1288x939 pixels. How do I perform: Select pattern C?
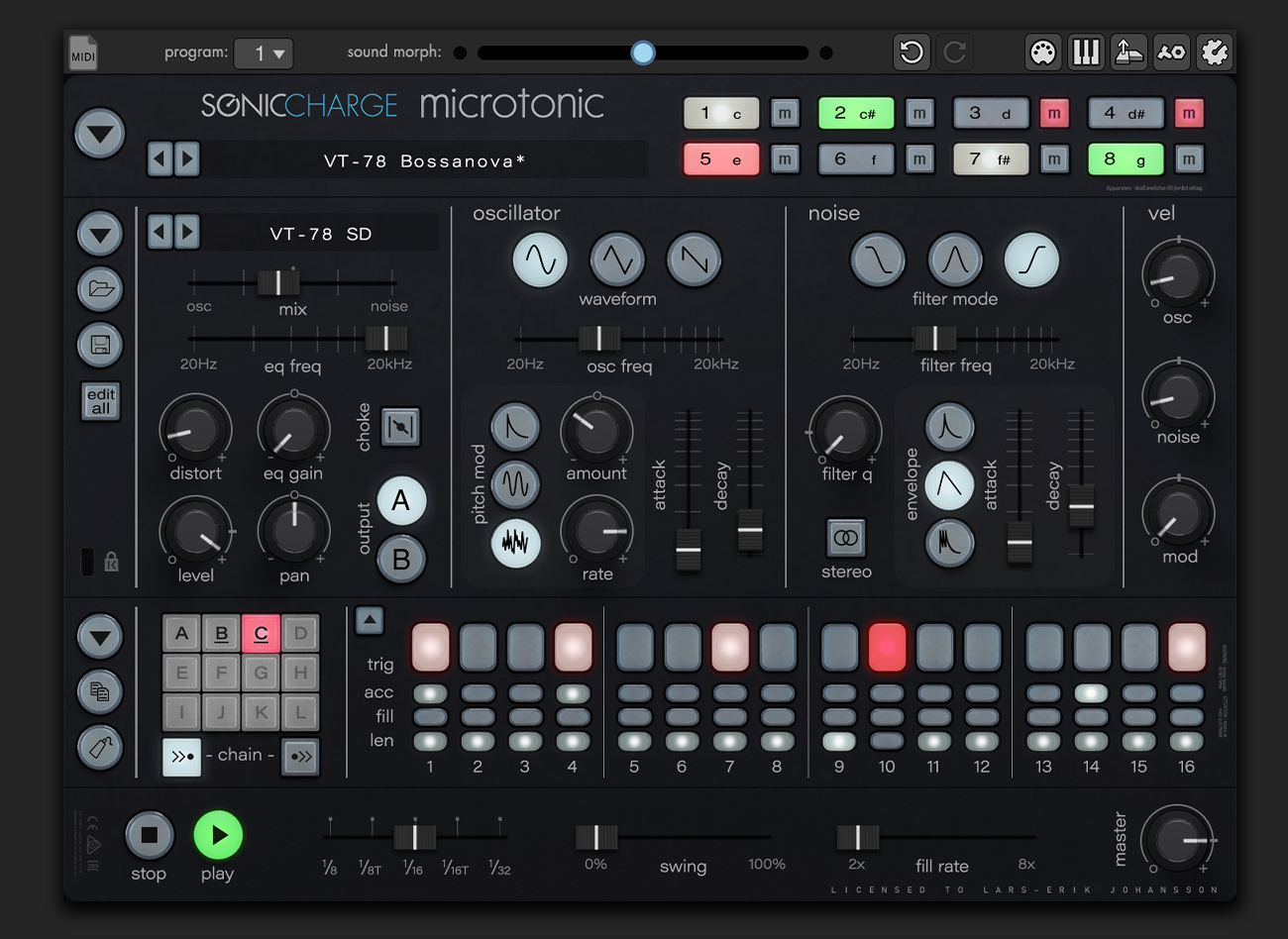(x=261, y=633)
